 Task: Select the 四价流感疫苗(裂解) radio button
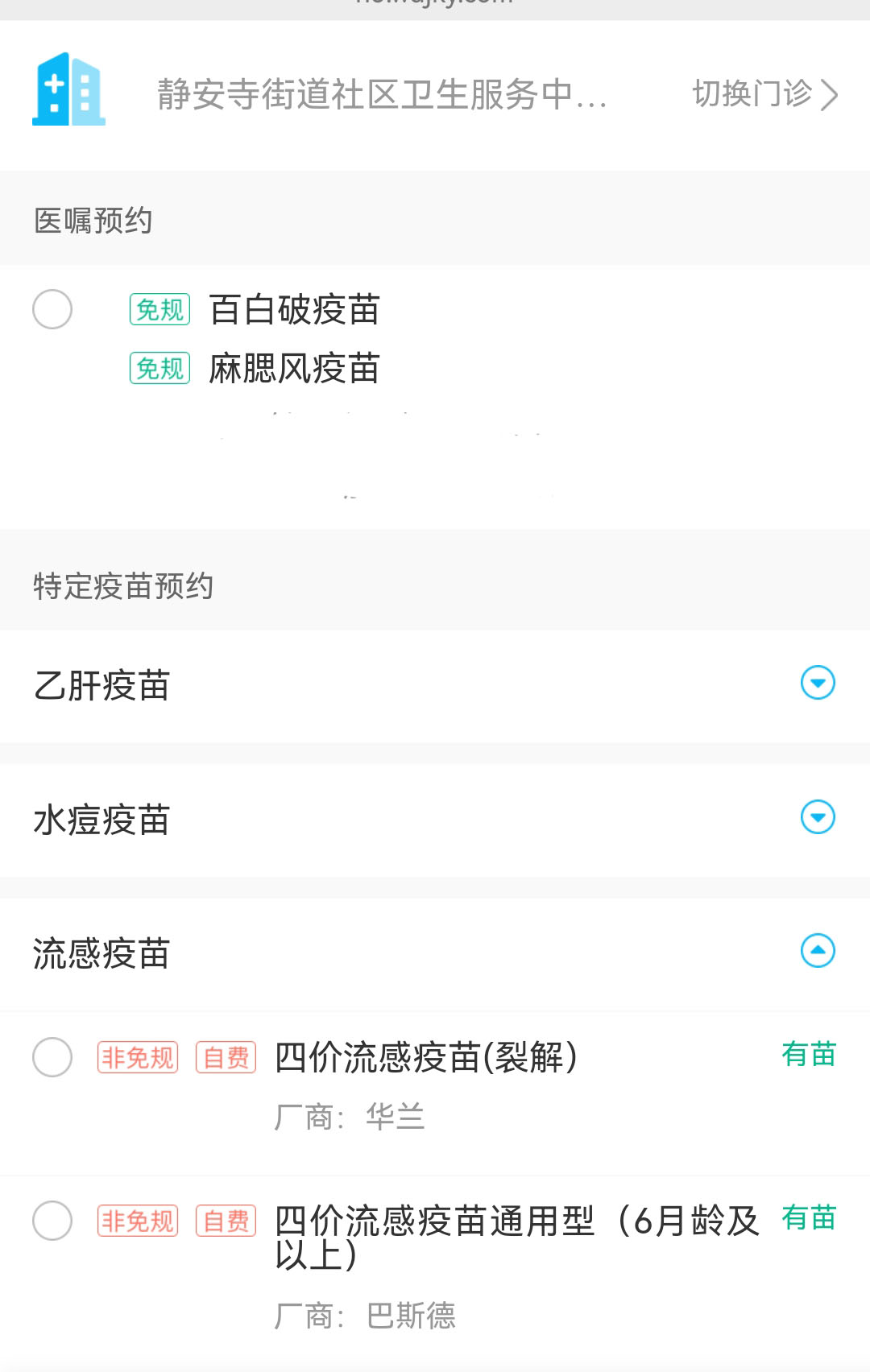52,1057
